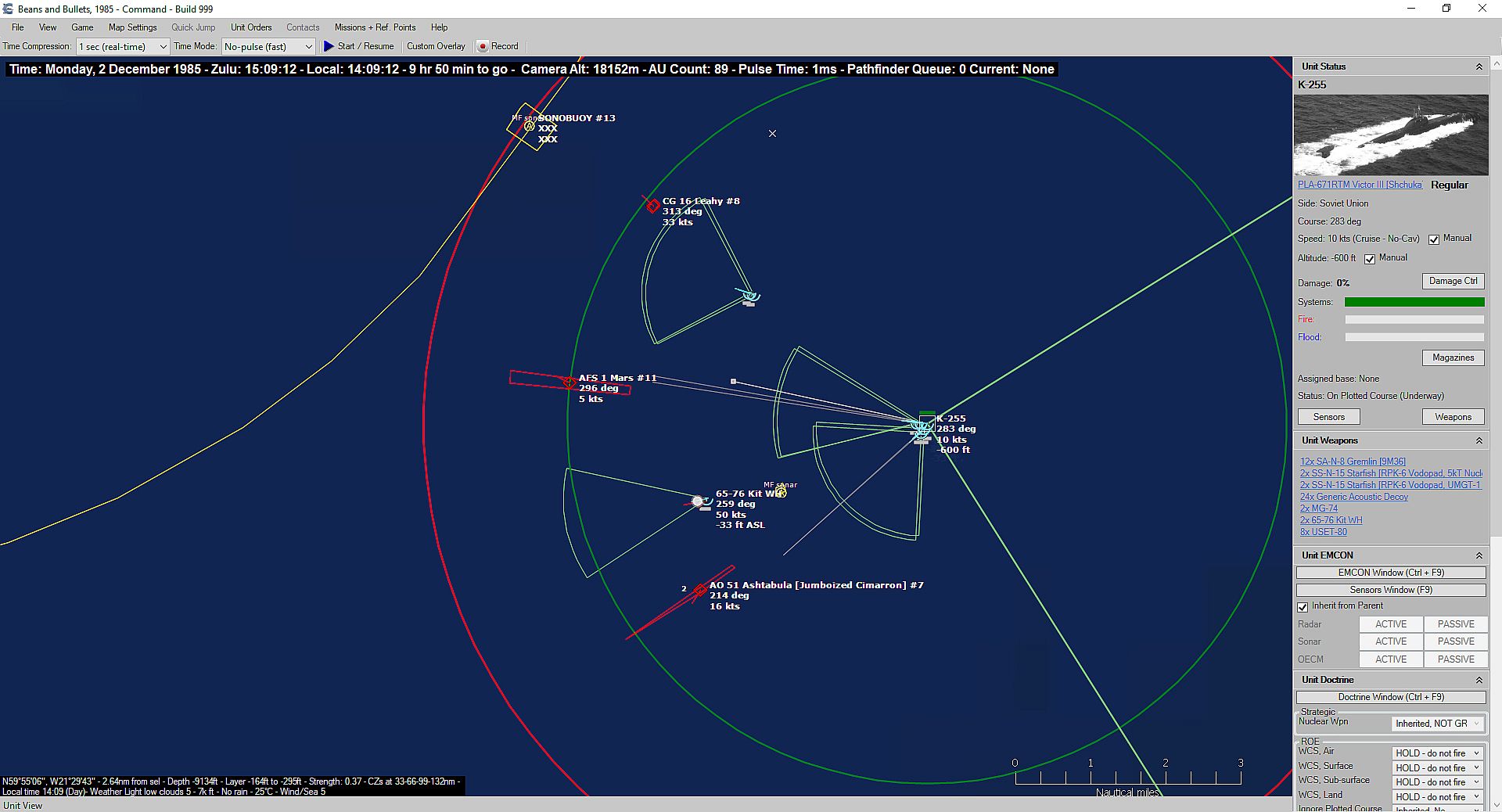Set OECM to ACTIVE

coord(1391,659)
